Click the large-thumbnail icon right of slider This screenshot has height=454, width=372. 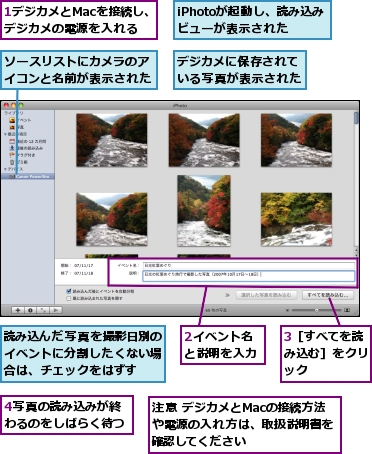tap(347, 310)
